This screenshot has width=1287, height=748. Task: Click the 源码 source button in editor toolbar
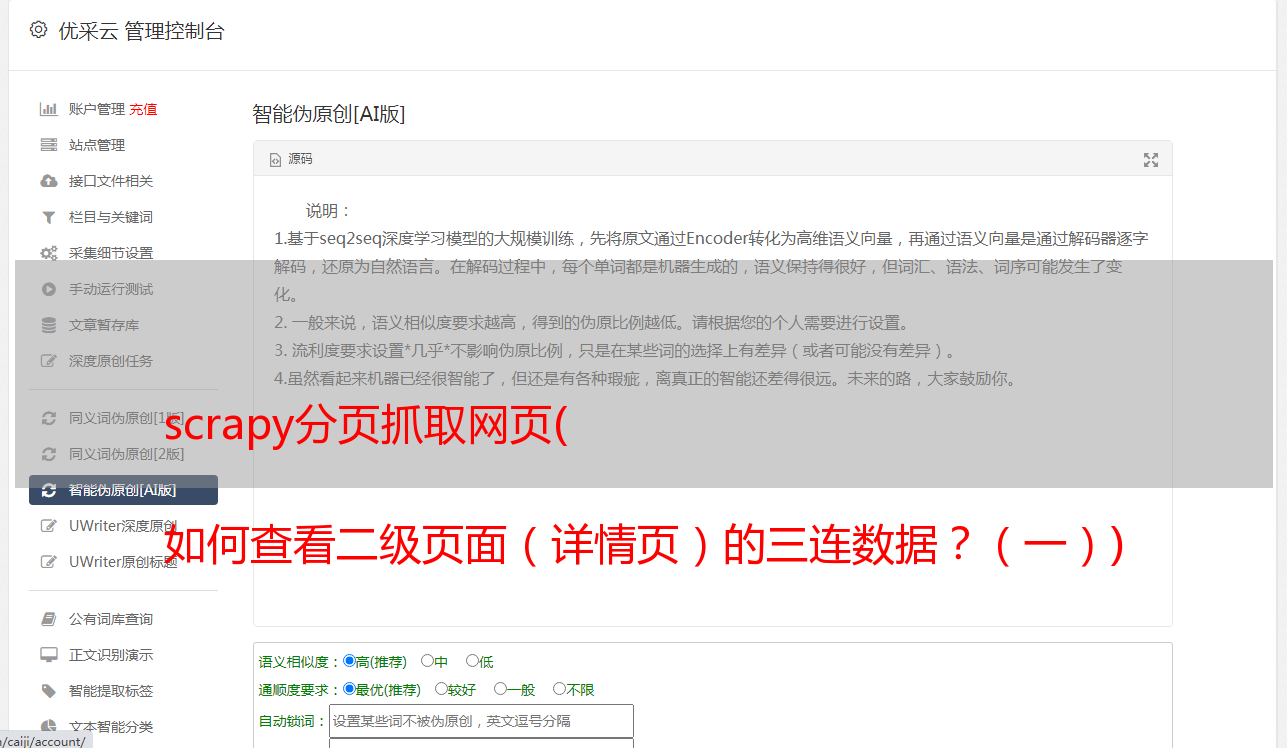291,159
